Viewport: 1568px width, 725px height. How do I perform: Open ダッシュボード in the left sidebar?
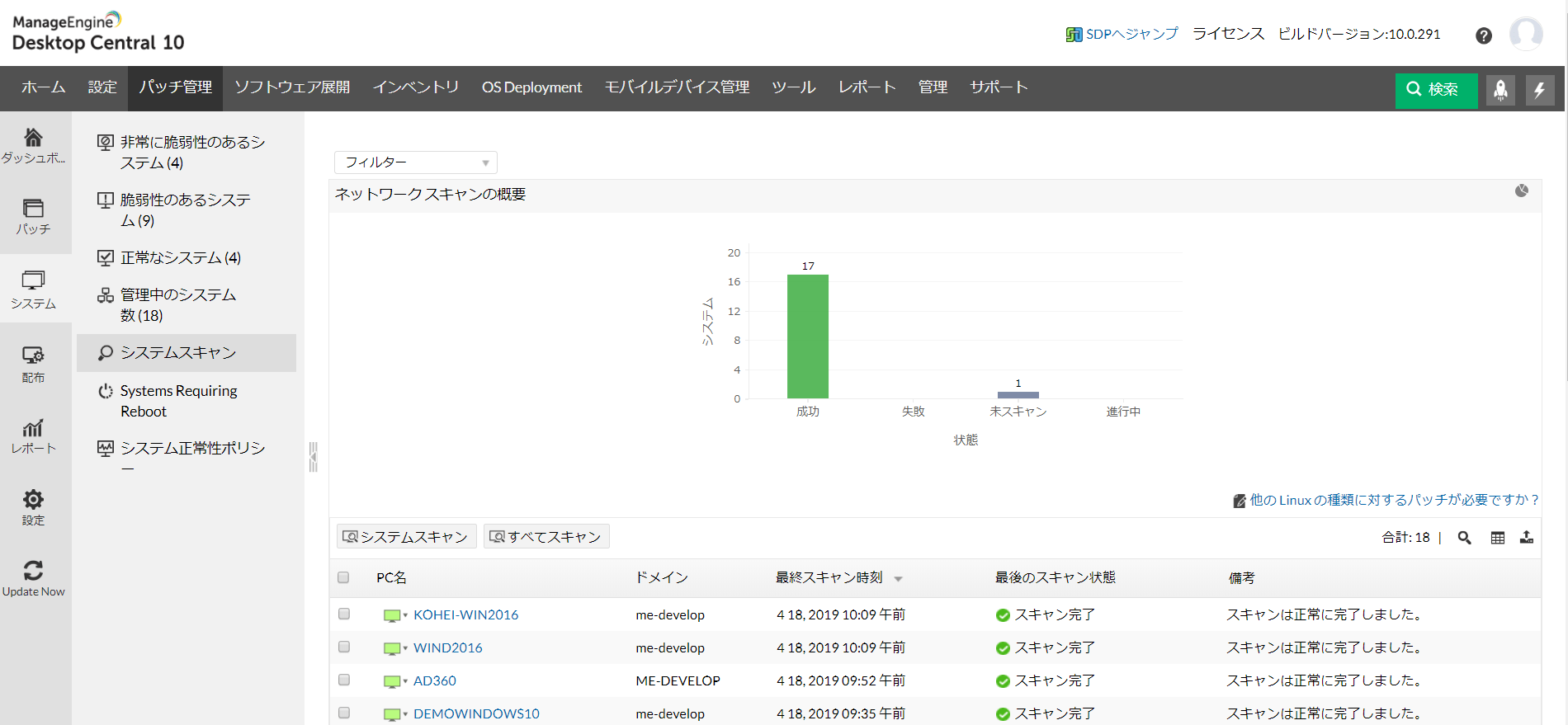coord(33,146)
